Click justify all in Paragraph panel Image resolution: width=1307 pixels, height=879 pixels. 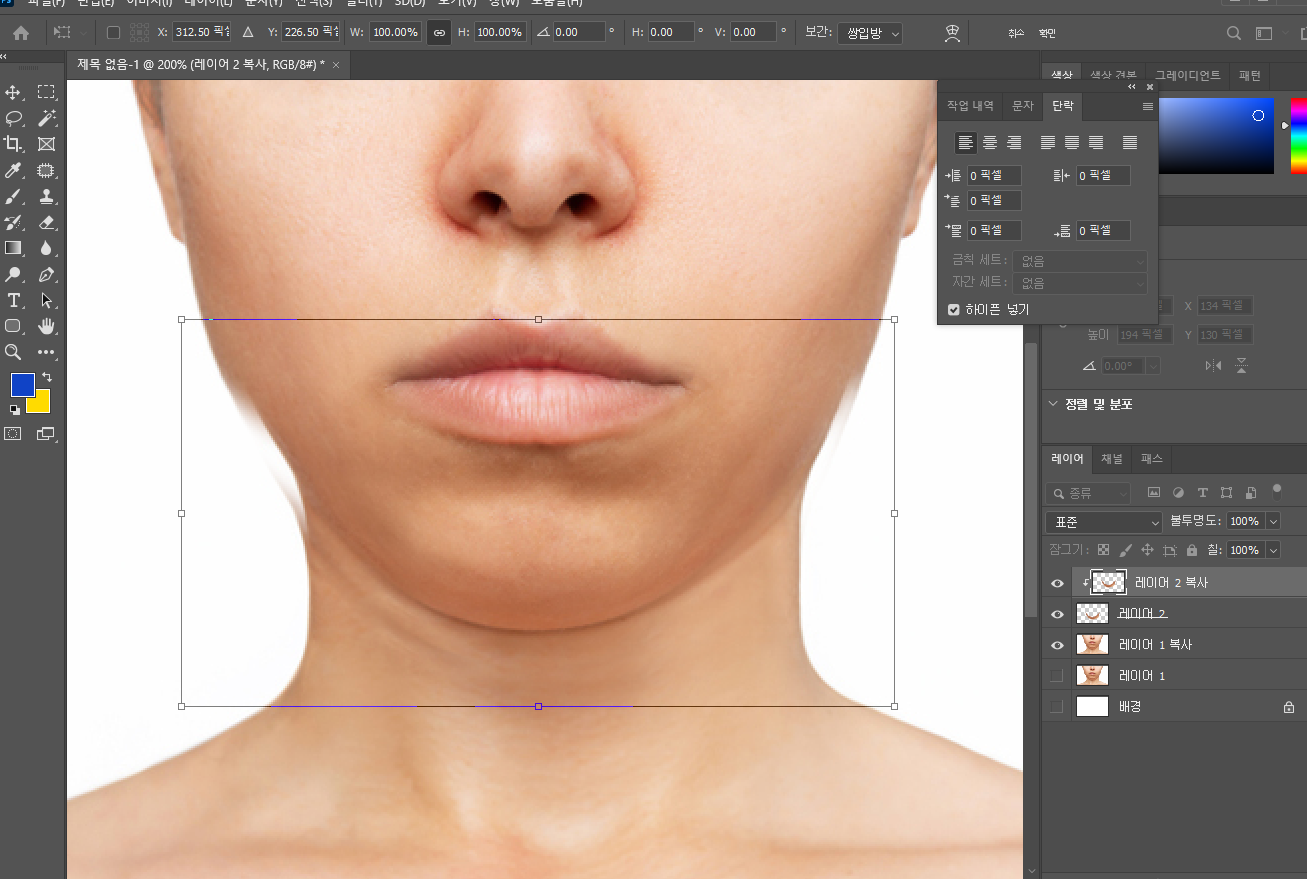1130,142
